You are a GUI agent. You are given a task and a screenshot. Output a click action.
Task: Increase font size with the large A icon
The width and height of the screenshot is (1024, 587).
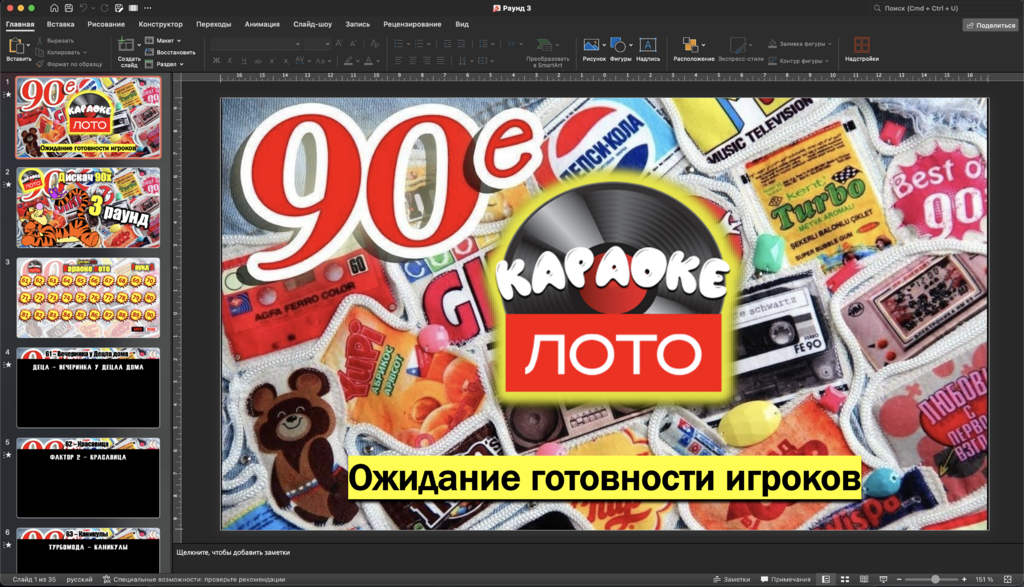point(339,43)
